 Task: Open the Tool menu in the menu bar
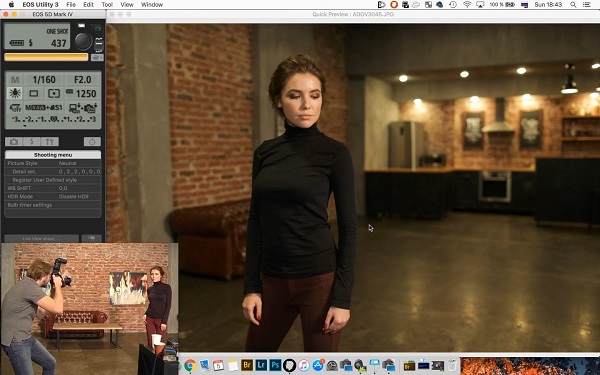(107, 5)
